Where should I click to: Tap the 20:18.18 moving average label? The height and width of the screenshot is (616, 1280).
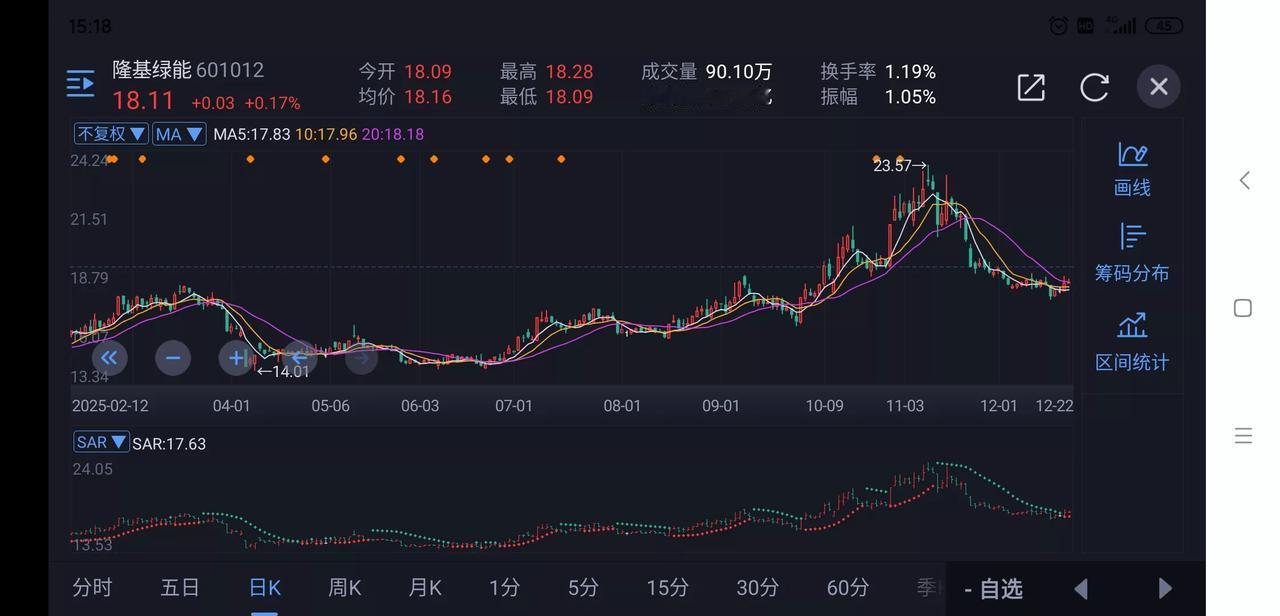tap(393, 134)
